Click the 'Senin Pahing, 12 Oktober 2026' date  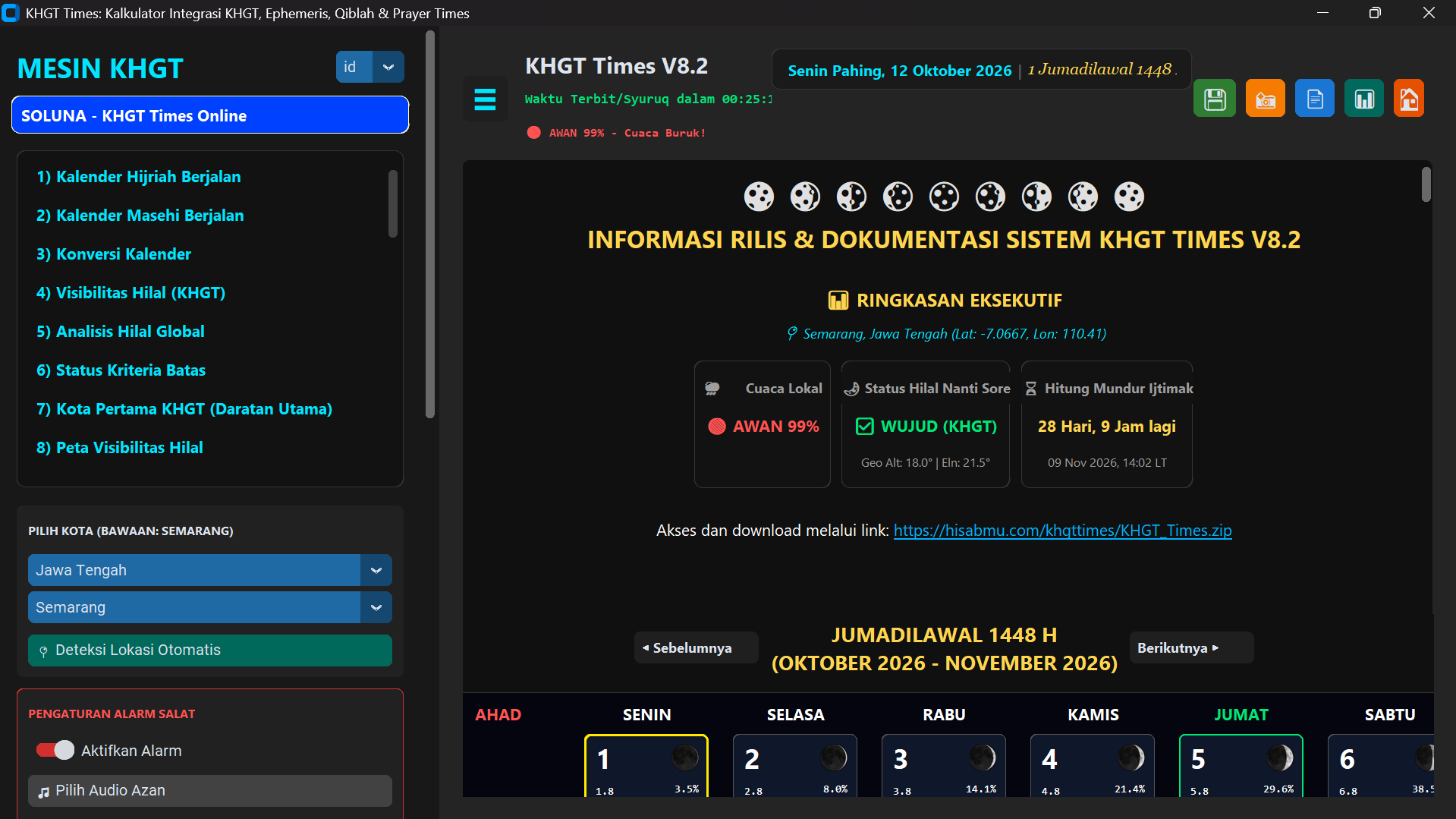click(x=900, y=71)
